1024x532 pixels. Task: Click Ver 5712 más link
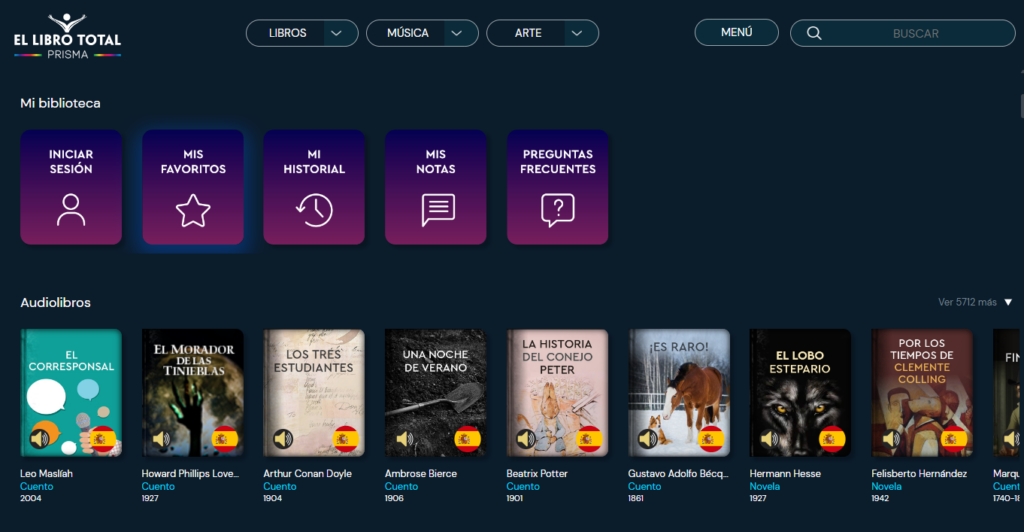967,302
